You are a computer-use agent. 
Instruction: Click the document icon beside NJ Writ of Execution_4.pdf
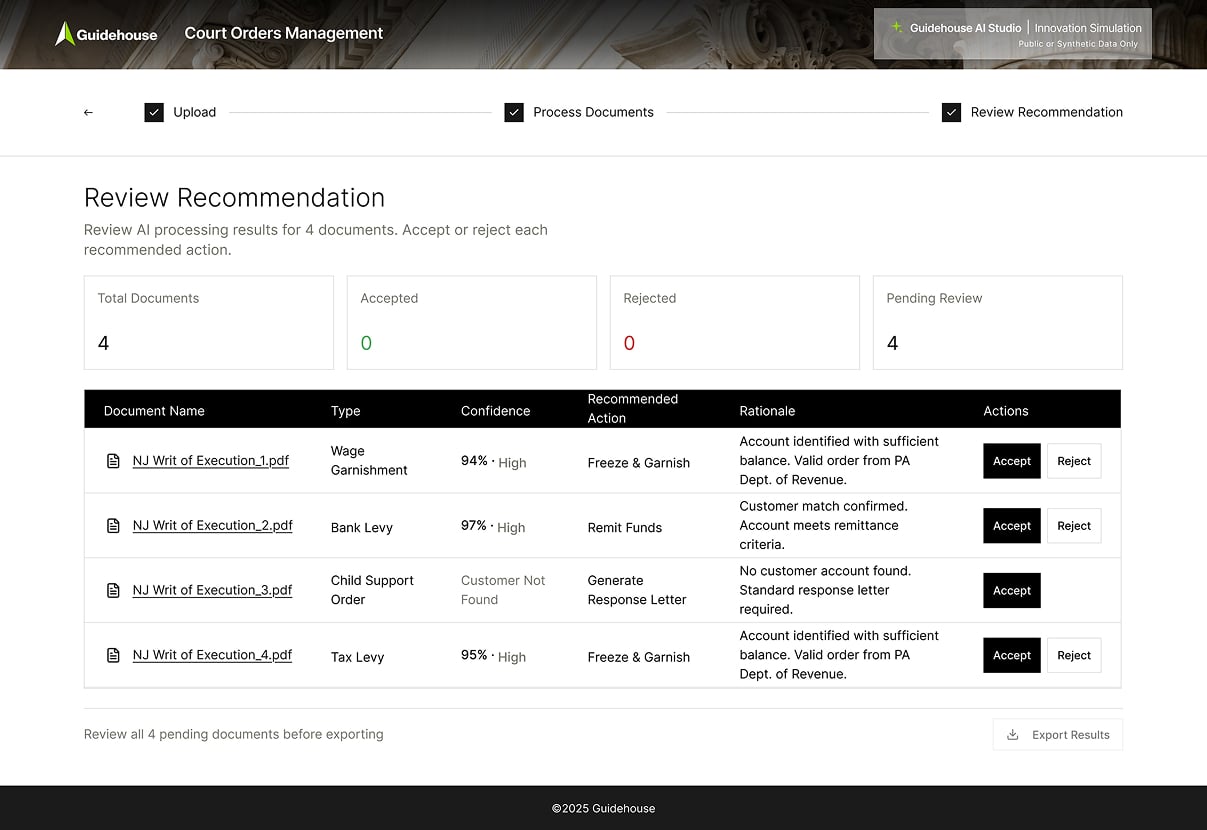112,655
